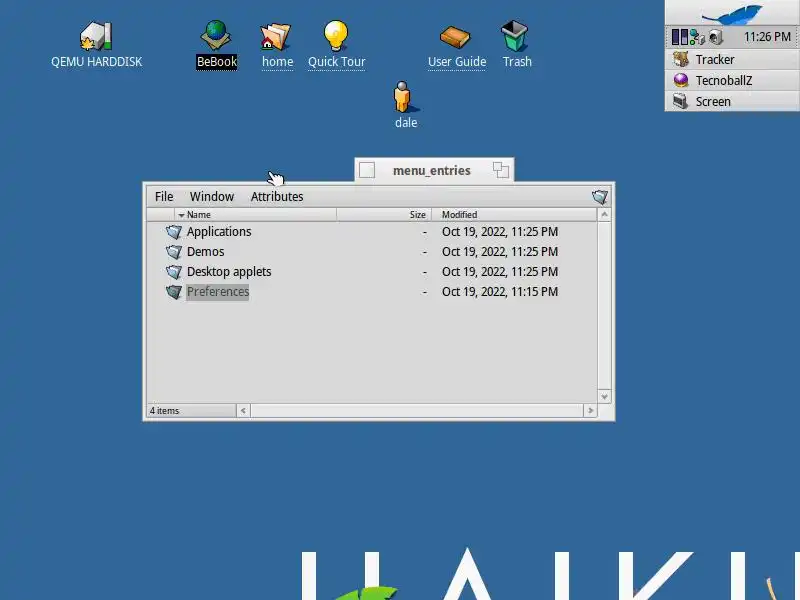
Task: Open the Haiku leaf Deskbar menu
Action: tap(732, 13)
